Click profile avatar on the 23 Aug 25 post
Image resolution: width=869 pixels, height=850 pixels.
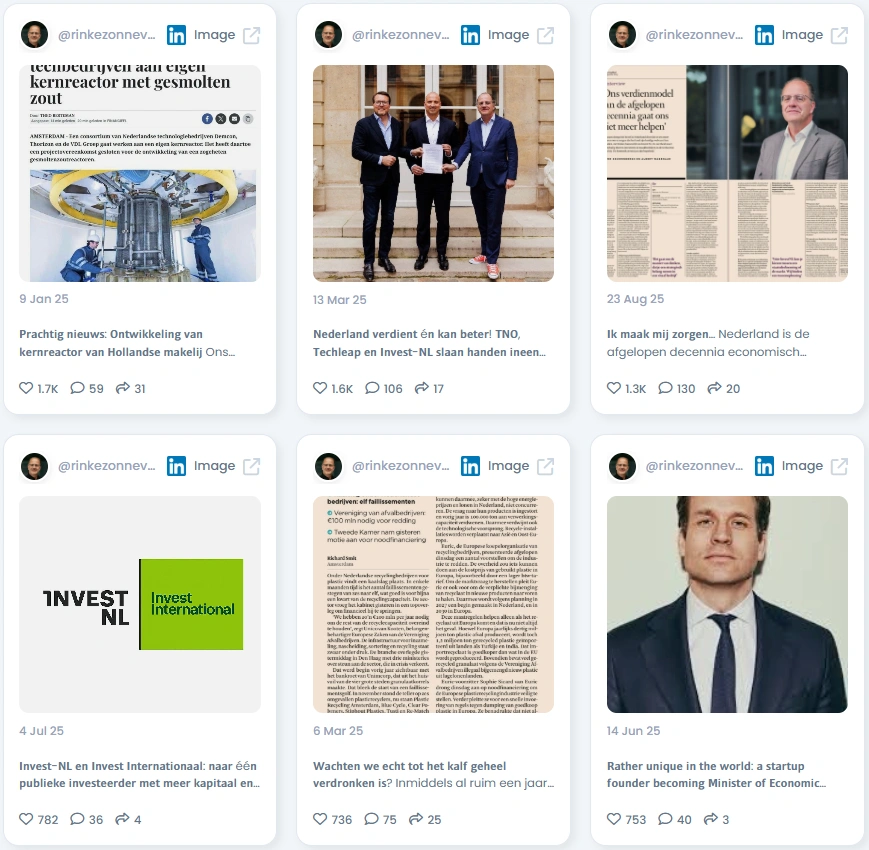coord(622,35)
